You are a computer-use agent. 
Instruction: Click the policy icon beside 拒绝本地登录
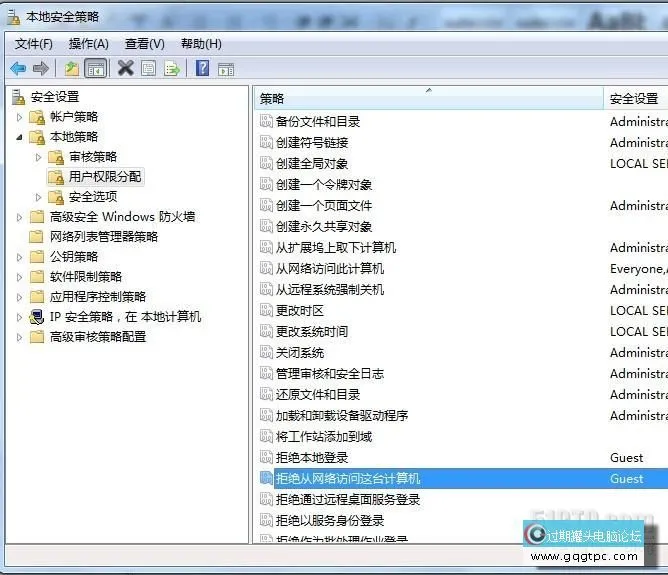266,457
